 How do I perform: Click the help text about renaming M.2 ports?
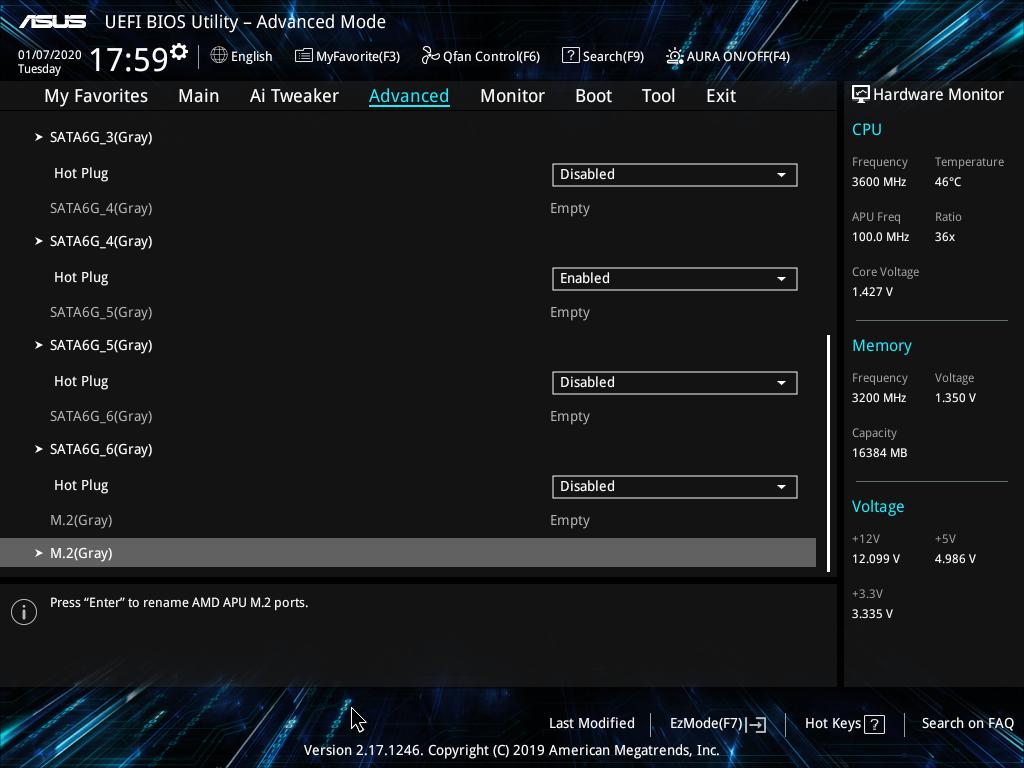[x=179, y=602]
